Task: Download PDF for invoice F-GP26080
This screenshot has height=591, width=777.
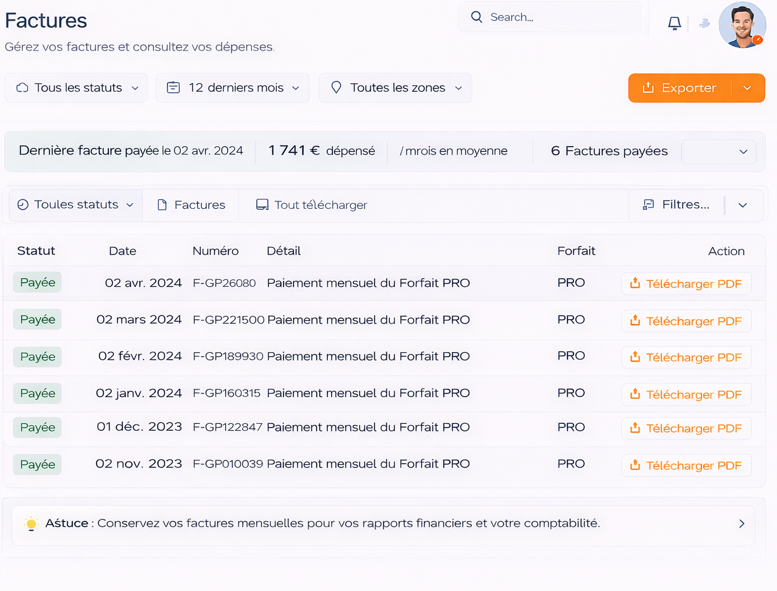Action: coord(686,284)
